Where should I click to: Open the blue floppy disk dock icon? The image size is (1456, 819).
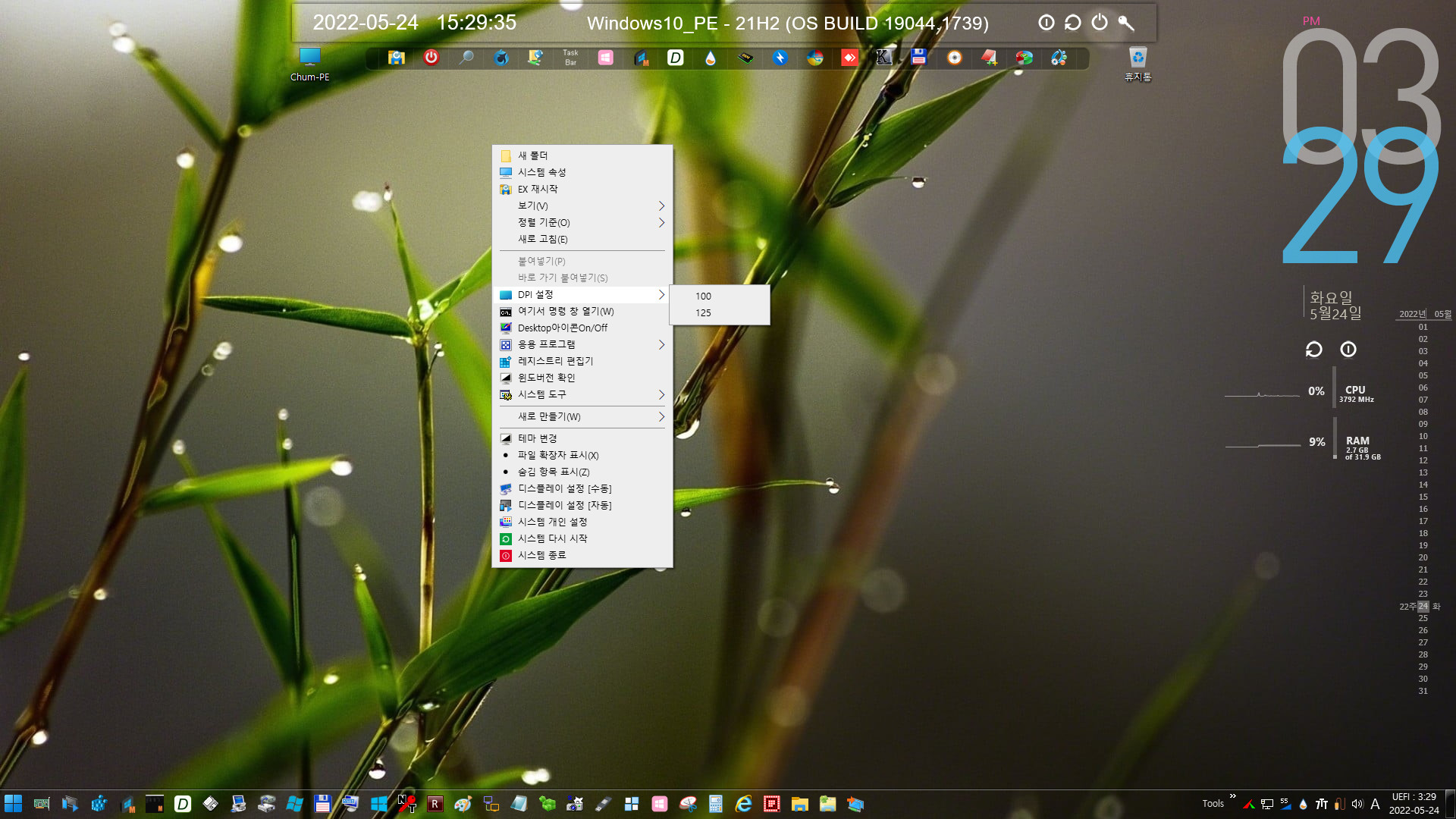[x=918, y=58]
